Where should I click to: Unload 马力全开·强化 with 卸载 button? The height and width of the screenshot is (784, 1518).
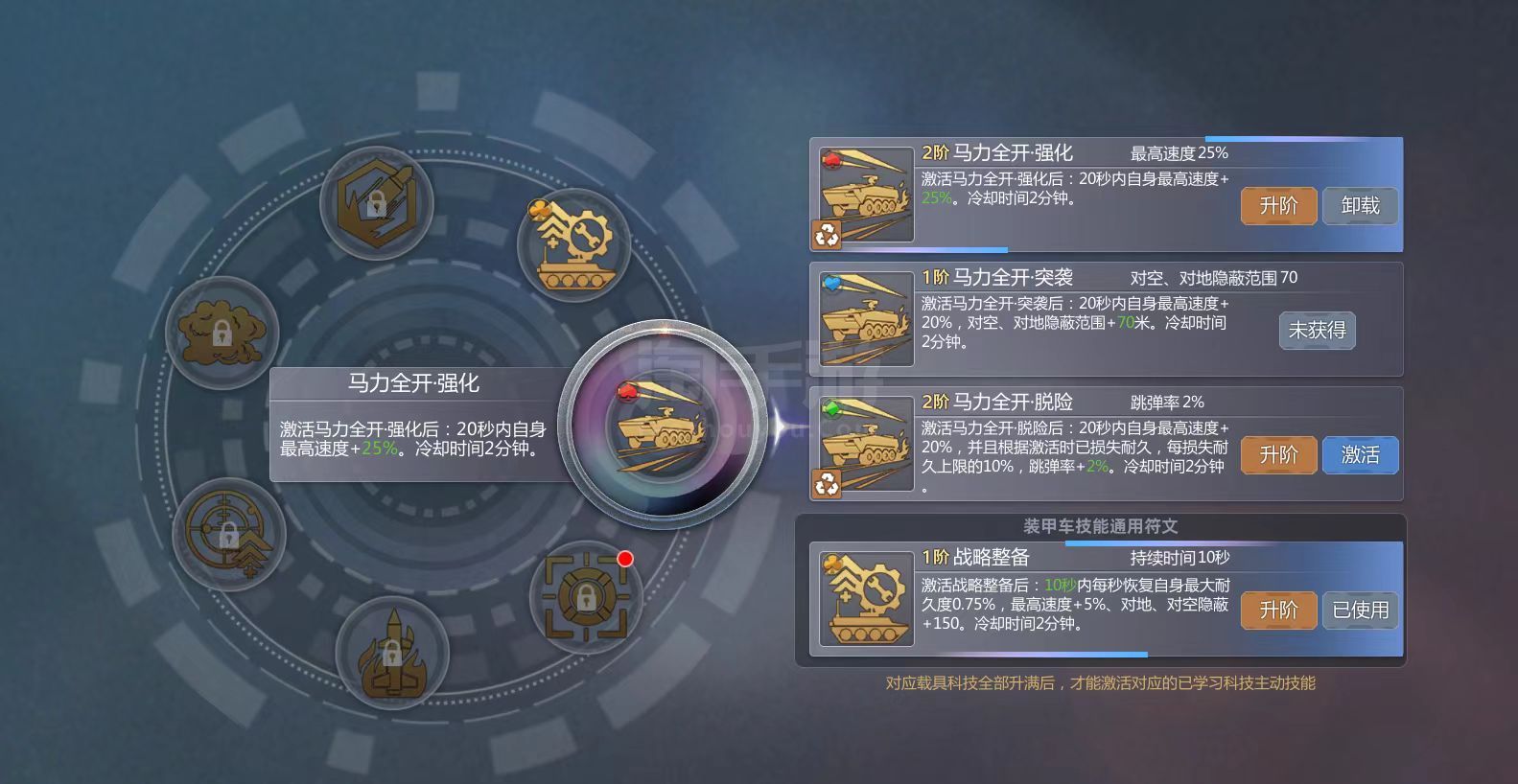coord(1360,206)
